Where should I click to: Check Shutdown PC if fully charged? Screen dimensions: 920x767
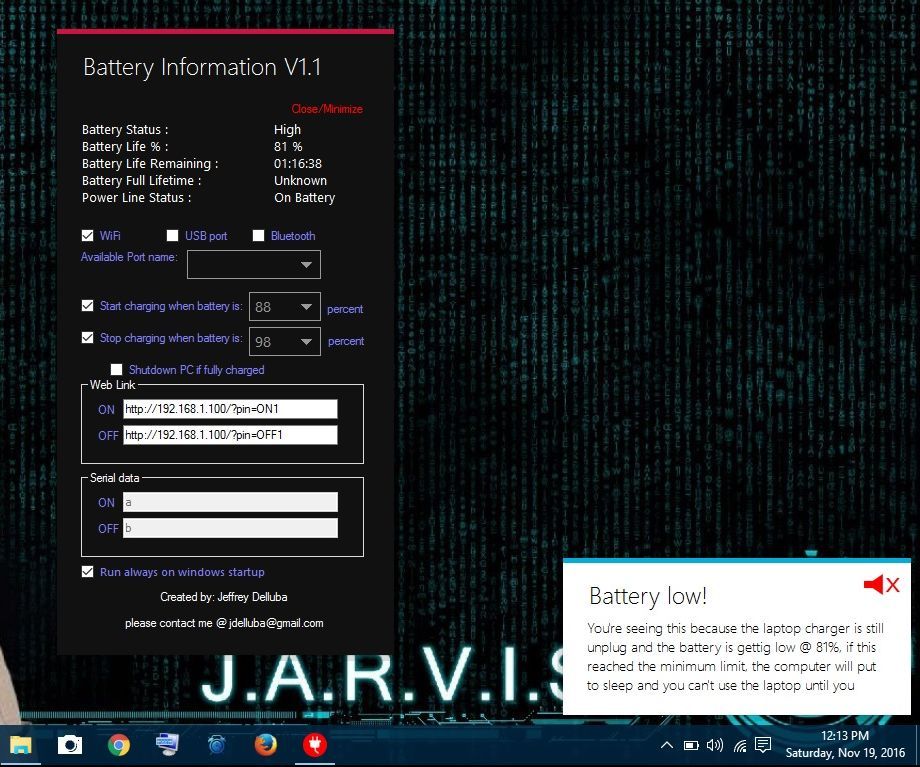116,369
